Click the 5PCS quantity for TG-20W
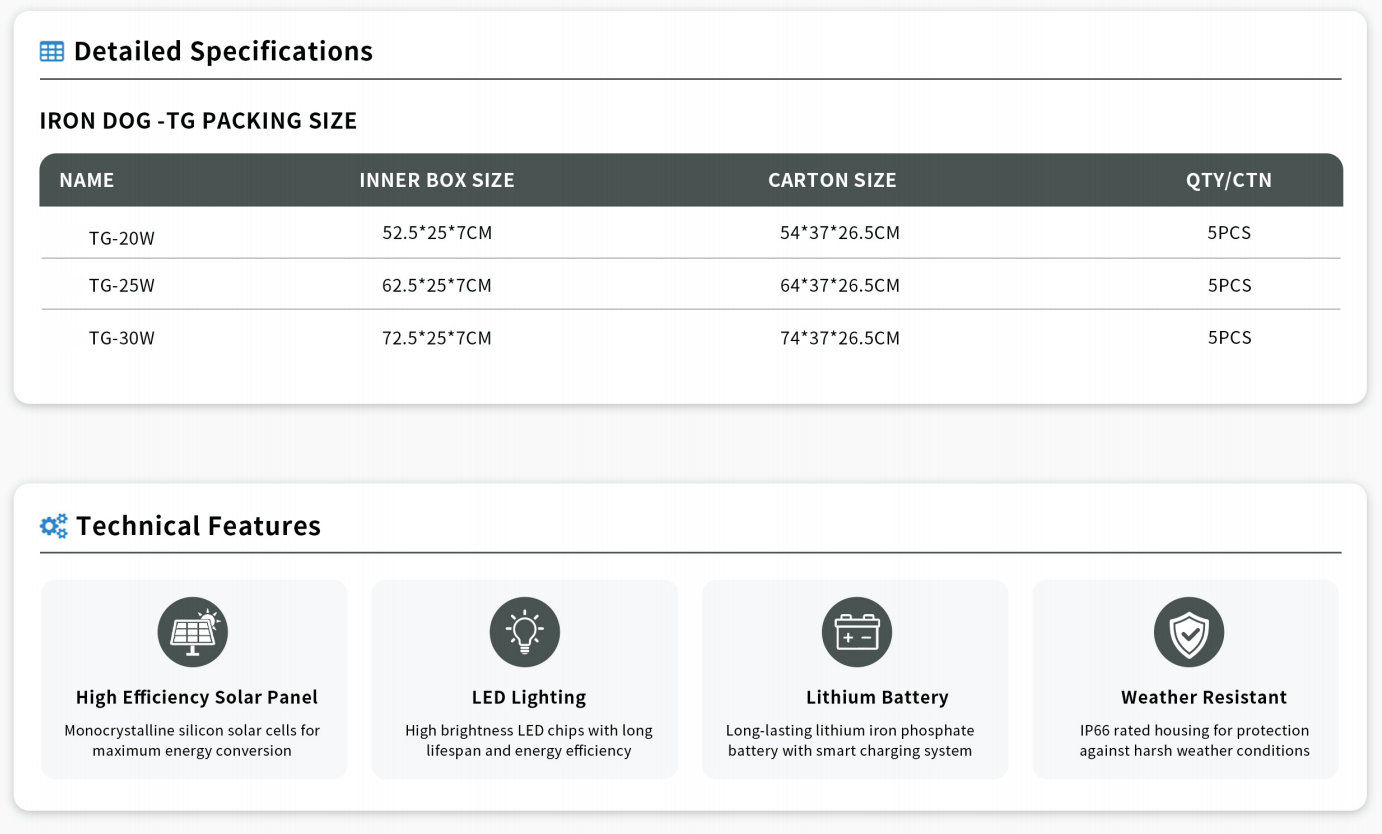 (1229, 233)
